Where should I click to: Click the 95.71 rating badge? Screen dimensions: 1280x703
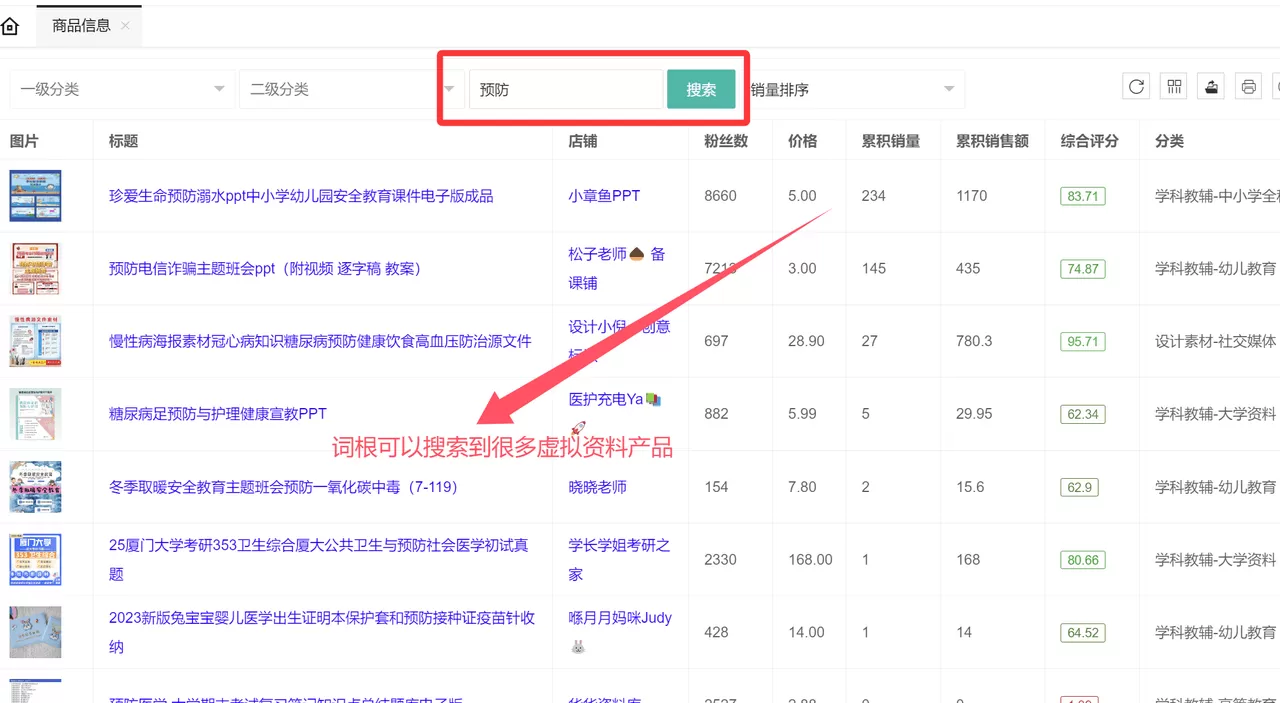(1082, 341)
